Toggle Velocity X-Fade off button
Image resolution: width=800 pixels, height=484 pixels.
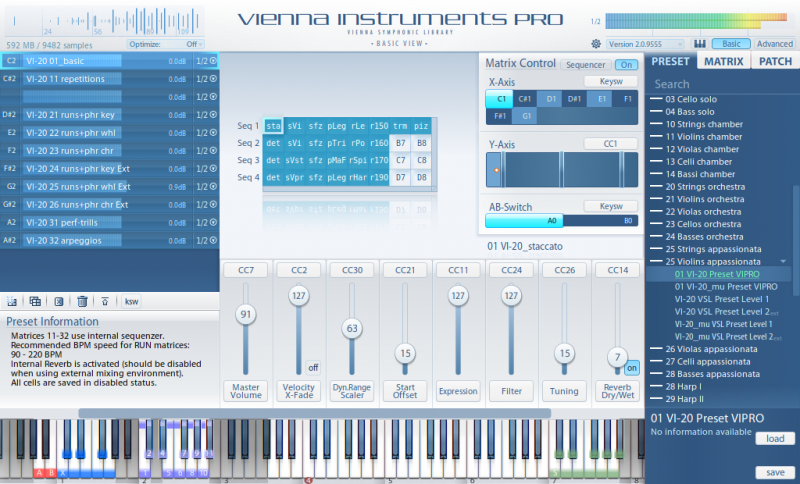313,367
